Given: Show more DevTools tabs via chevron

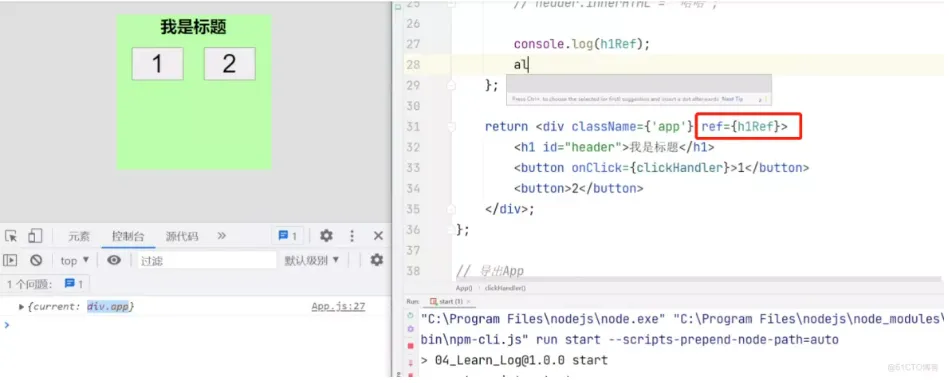Looking at the screenshot, I should point(222,236).
